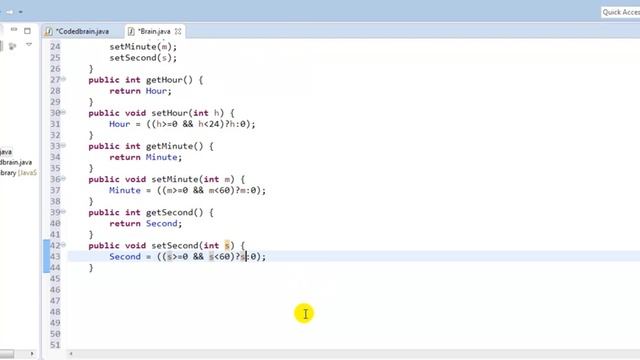The height and width of the screenshot is (360, 640).
Task: Maximize the left Package Explorer panel
Action: pyautogui.click(x=27, y=31)
